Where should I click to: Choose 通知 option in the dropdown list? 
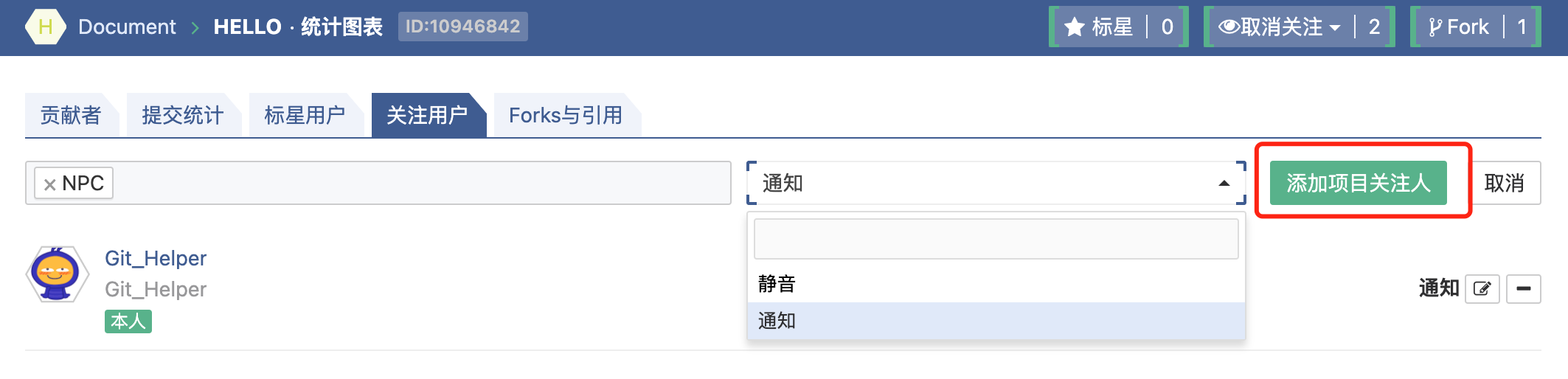(777, 321)
